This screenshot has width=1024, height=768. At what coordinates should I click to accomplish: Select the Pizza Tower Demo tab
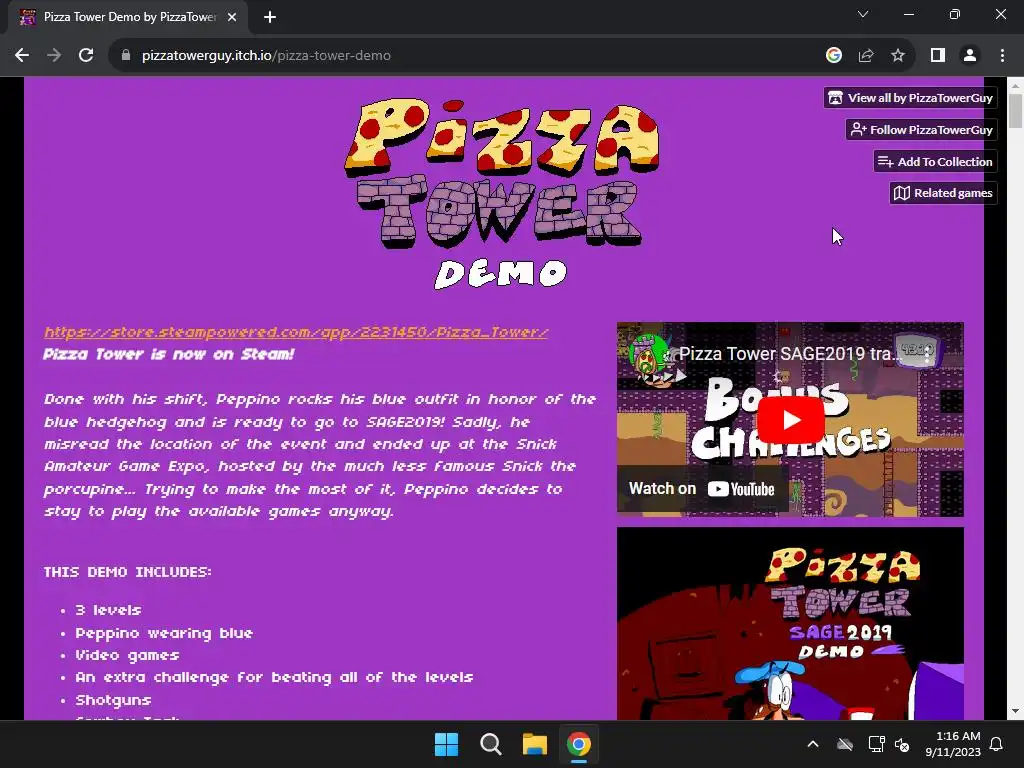[x=129, y=17]
